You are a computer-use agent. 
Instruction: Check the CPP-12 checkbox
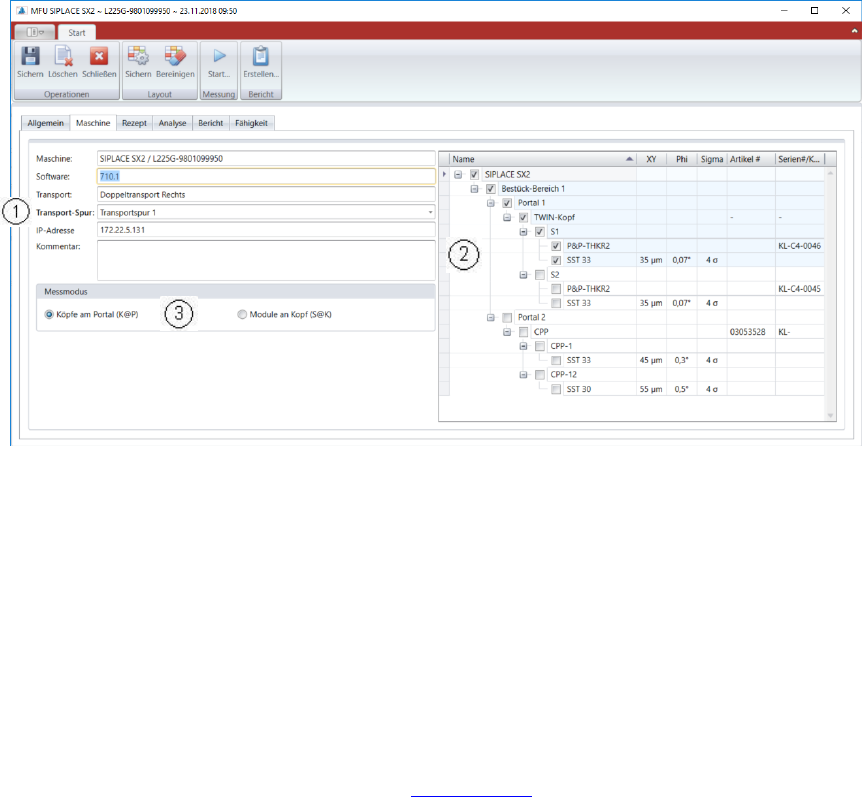[540, 375]
